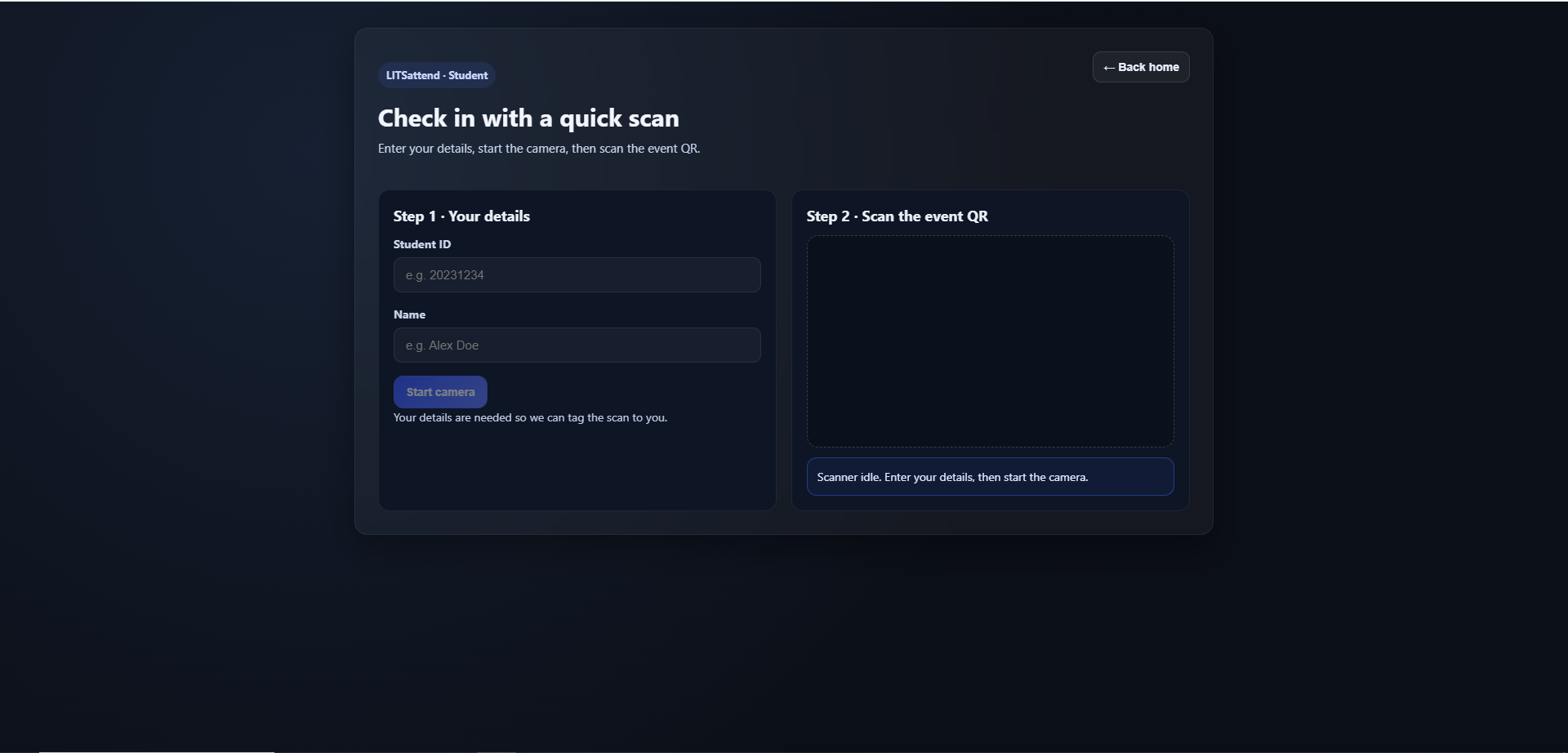This screenshot has height=753, width=1568.
Task: Click the instruction text under the heading
Action: tap(538, 148)
